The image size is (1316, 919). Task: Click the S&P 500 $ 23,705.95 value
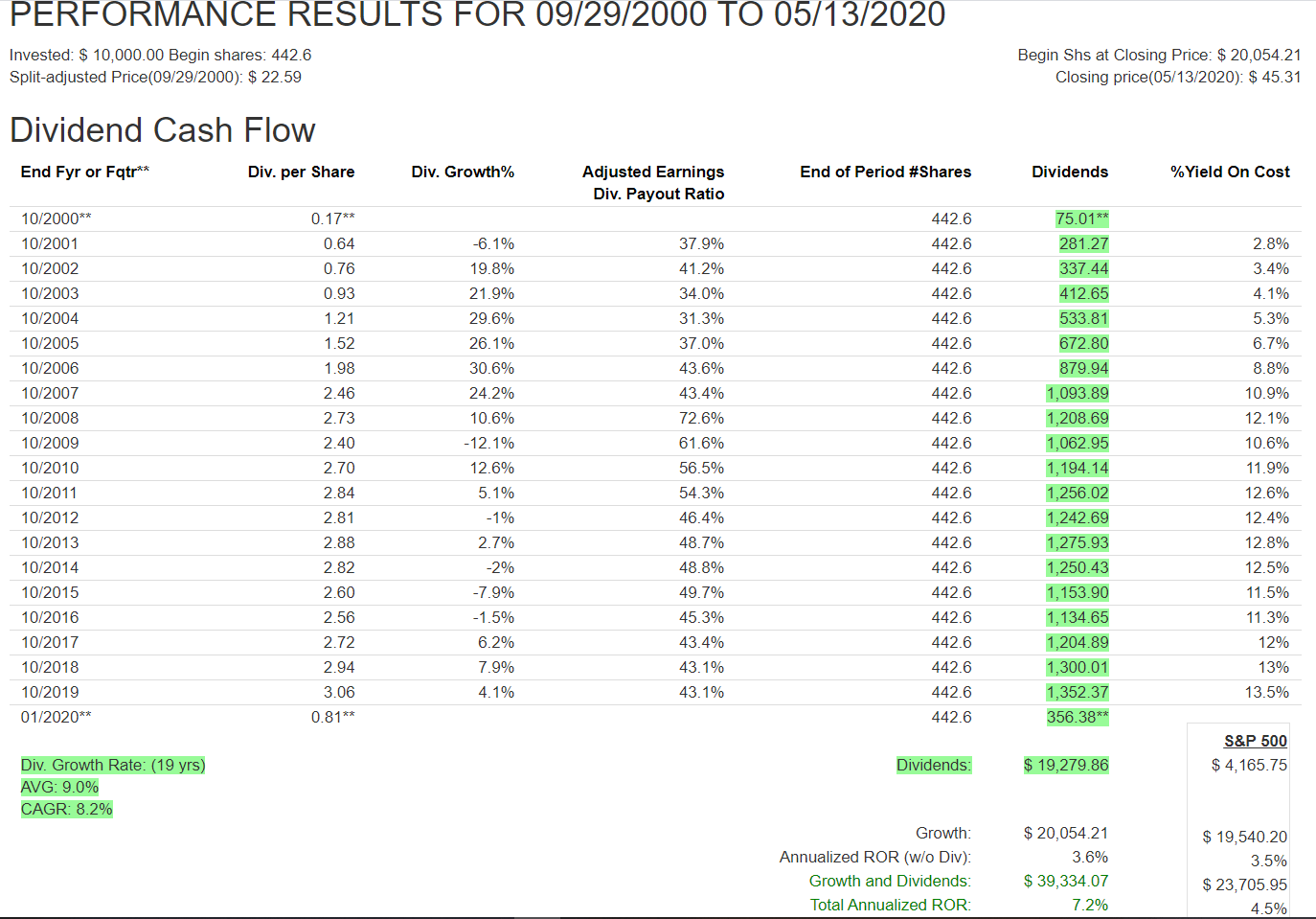1245,885
